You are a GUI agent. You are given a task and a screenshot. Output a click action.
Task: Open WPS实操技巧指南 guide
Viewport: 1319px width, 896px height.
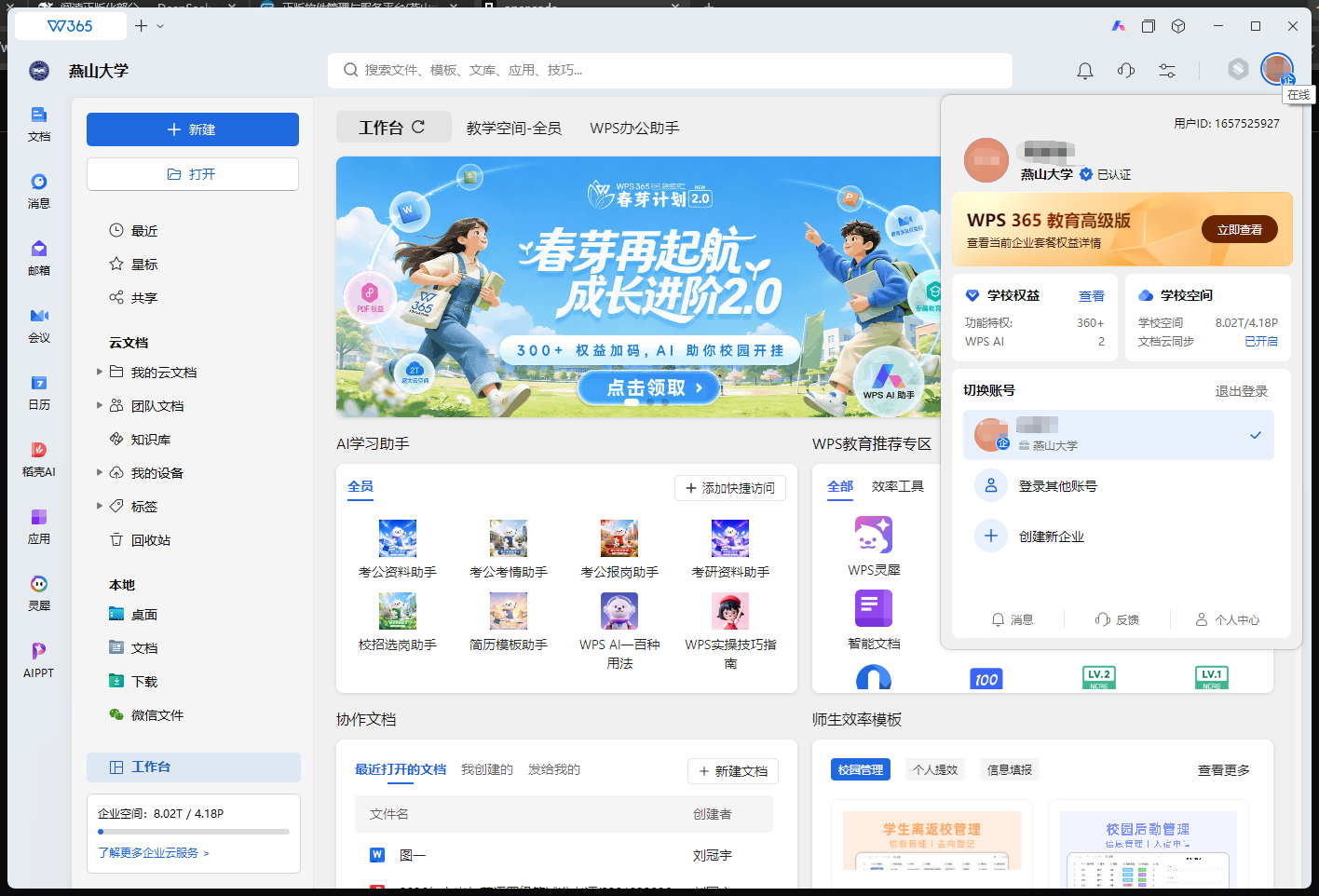tap(730, 631)
